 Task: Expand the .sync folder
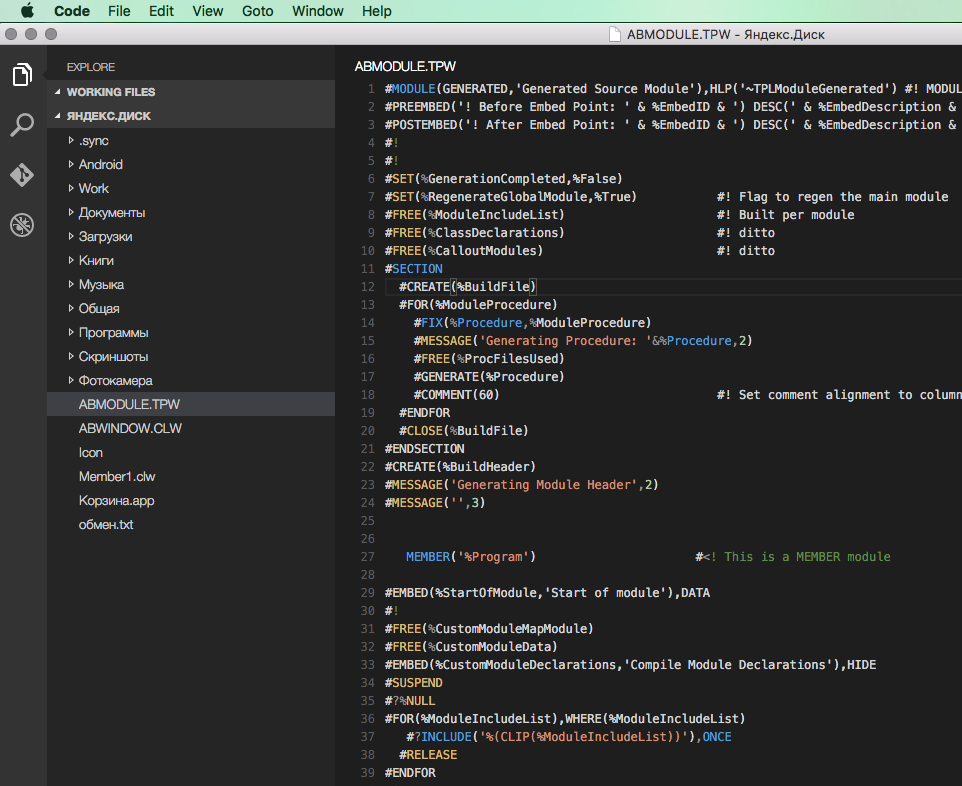pos(93,140)
